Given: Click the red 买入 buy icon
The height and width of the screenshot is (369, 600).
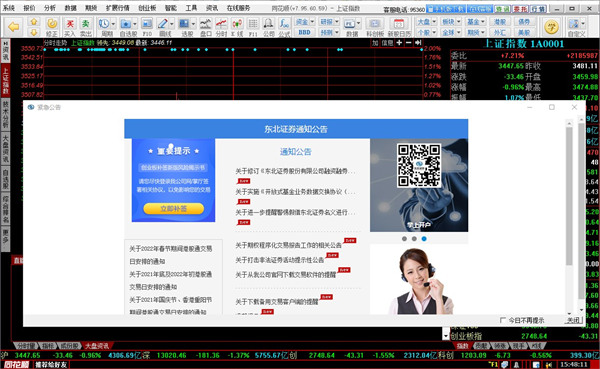Looking at the screenshot, I should click(70, 24).
